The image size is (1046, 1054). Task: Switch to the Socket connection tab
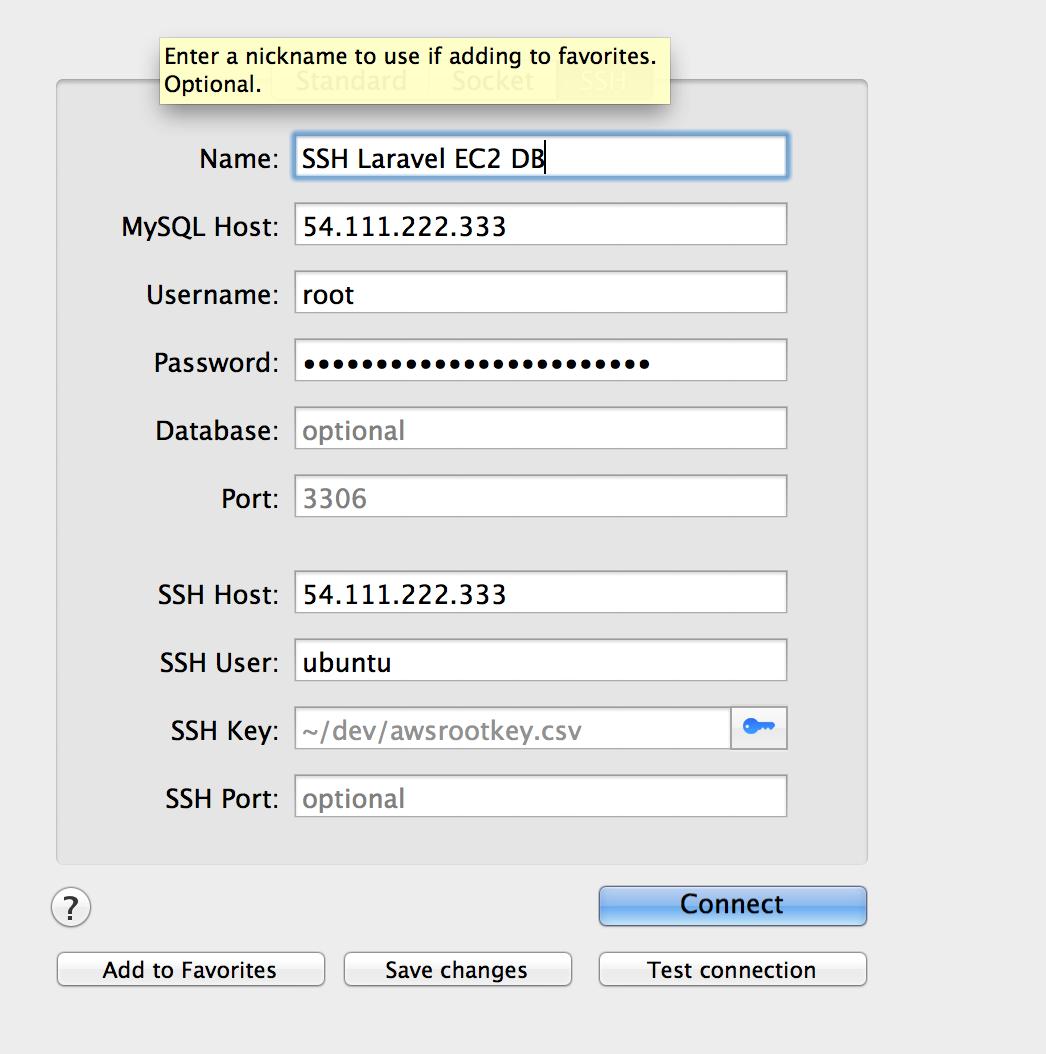click(493, 81)
